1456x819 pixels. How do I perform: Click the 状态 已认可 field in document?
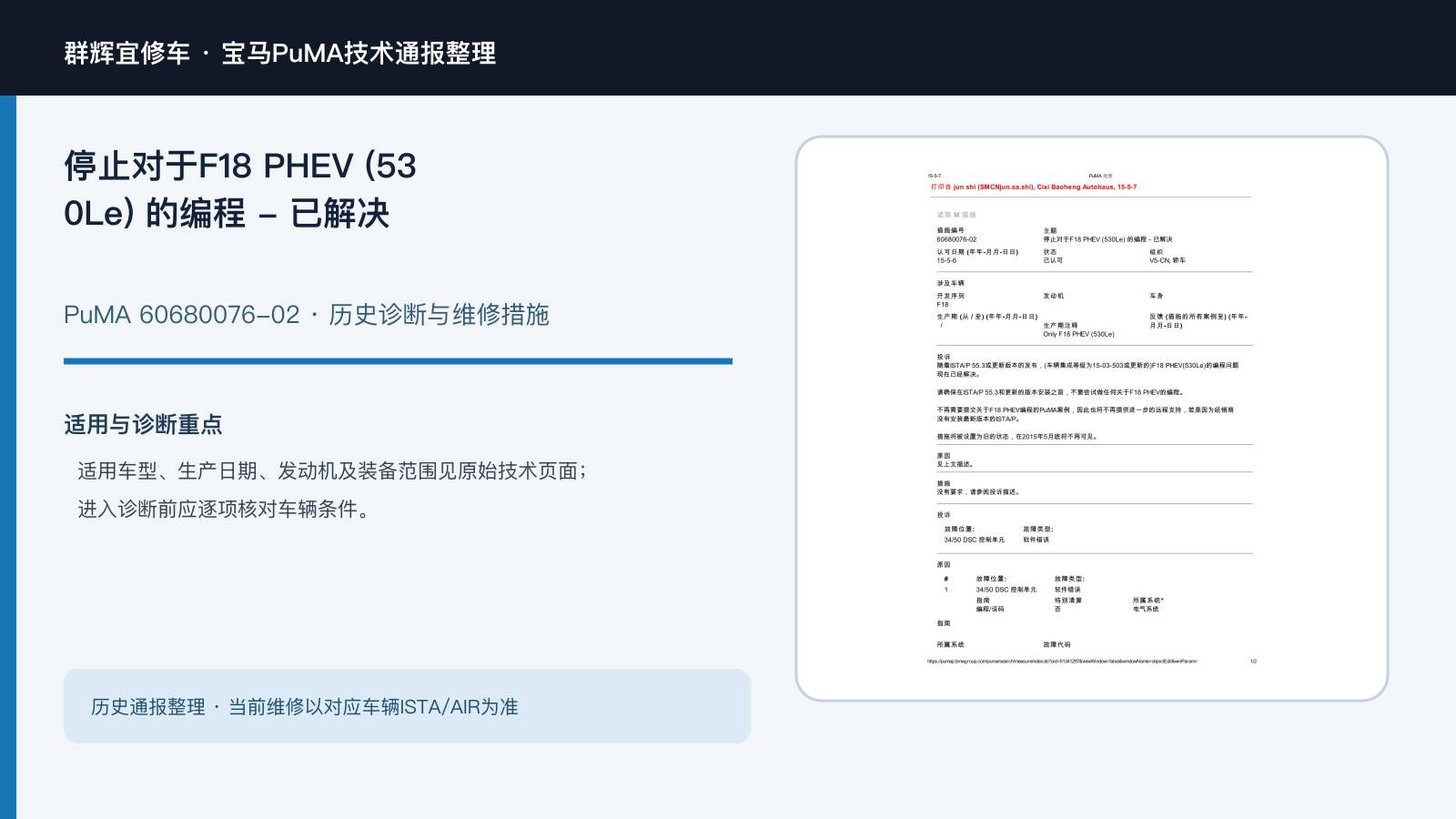(1053, 256)
